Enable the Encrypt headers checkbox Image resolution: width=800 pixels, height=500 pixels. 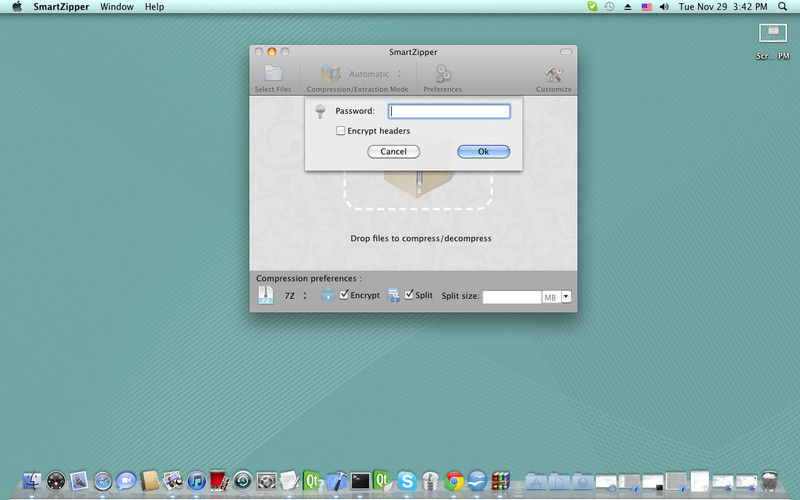tap(341, 131)
